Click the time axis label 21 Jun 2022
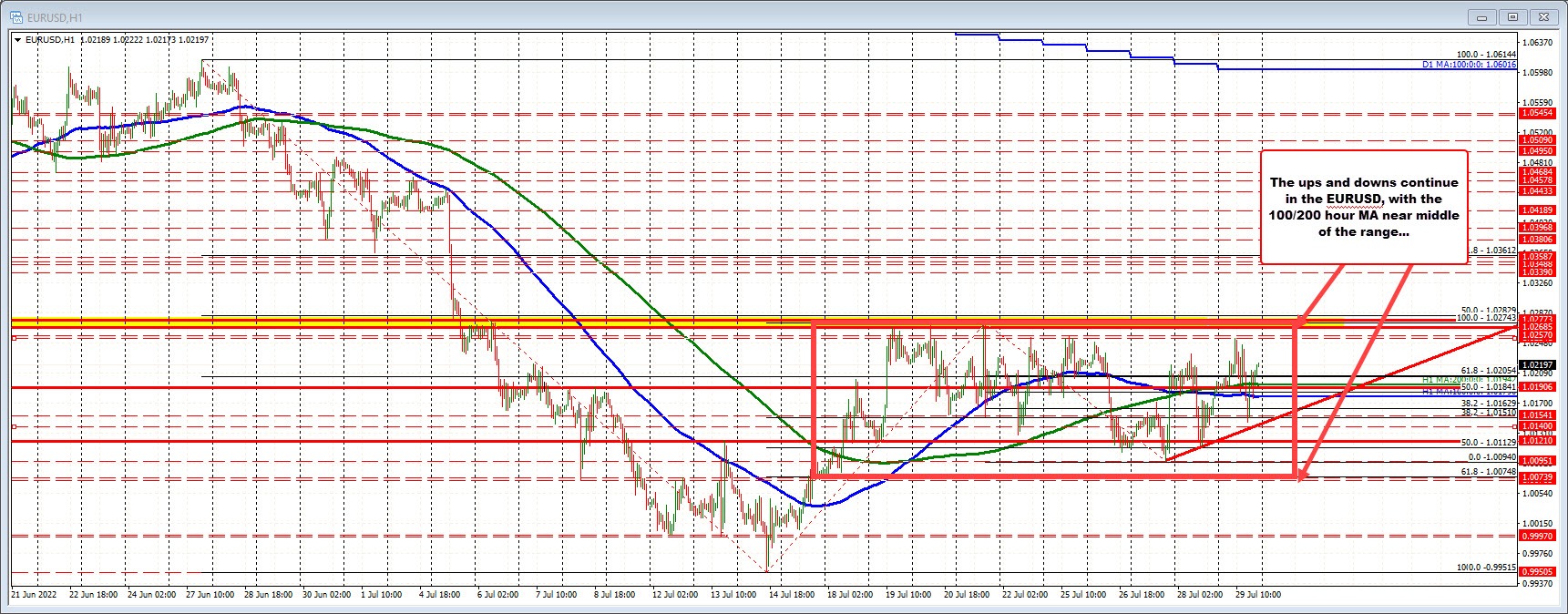Screen dimensions: 1568x614 pyautogui.click(x=34, y=594)
